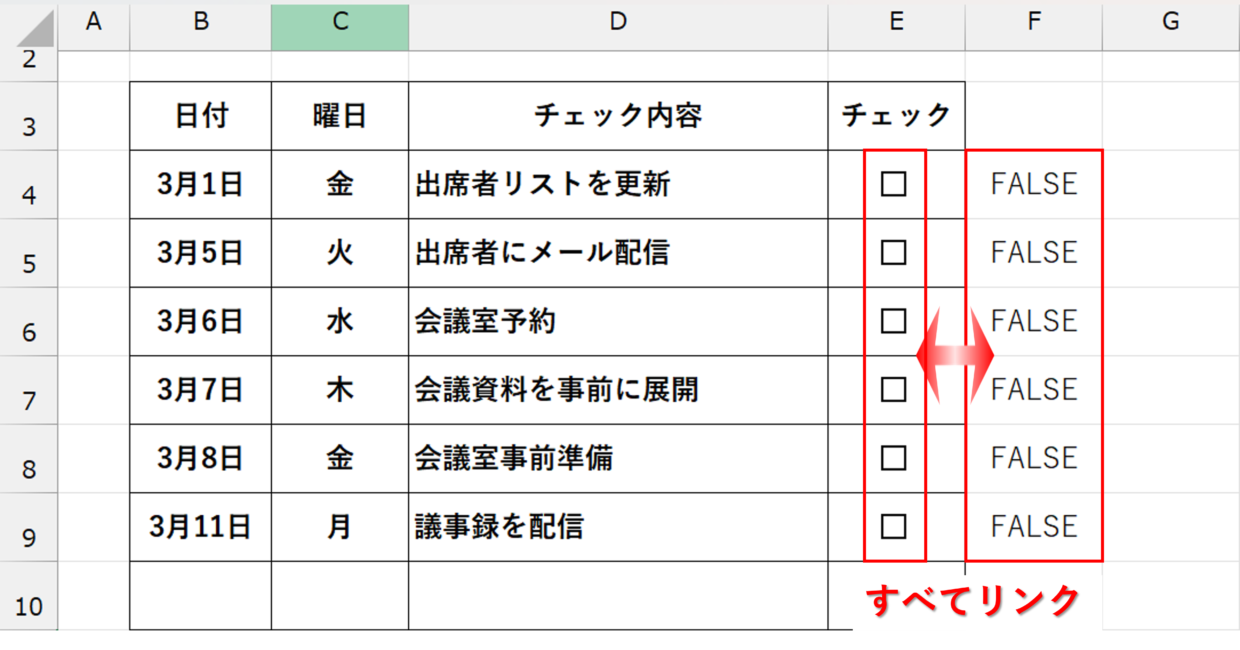1240x650 pixels.
Task: Click the cell with 木 weekday
Action: 340,390
